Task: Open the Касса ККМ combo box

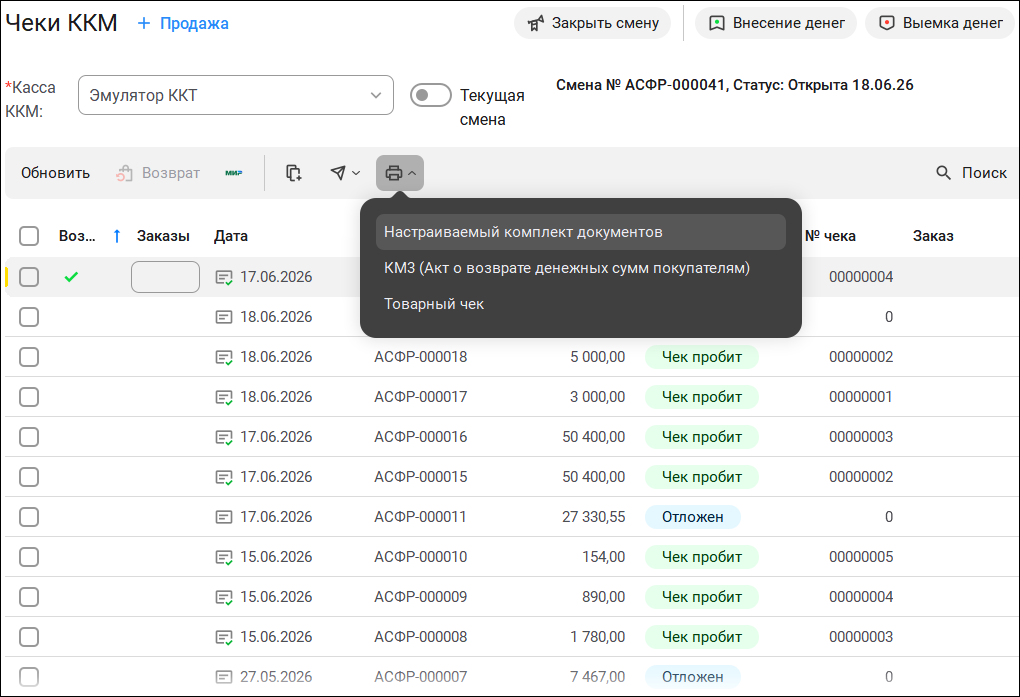Action: tap(235, 95)
